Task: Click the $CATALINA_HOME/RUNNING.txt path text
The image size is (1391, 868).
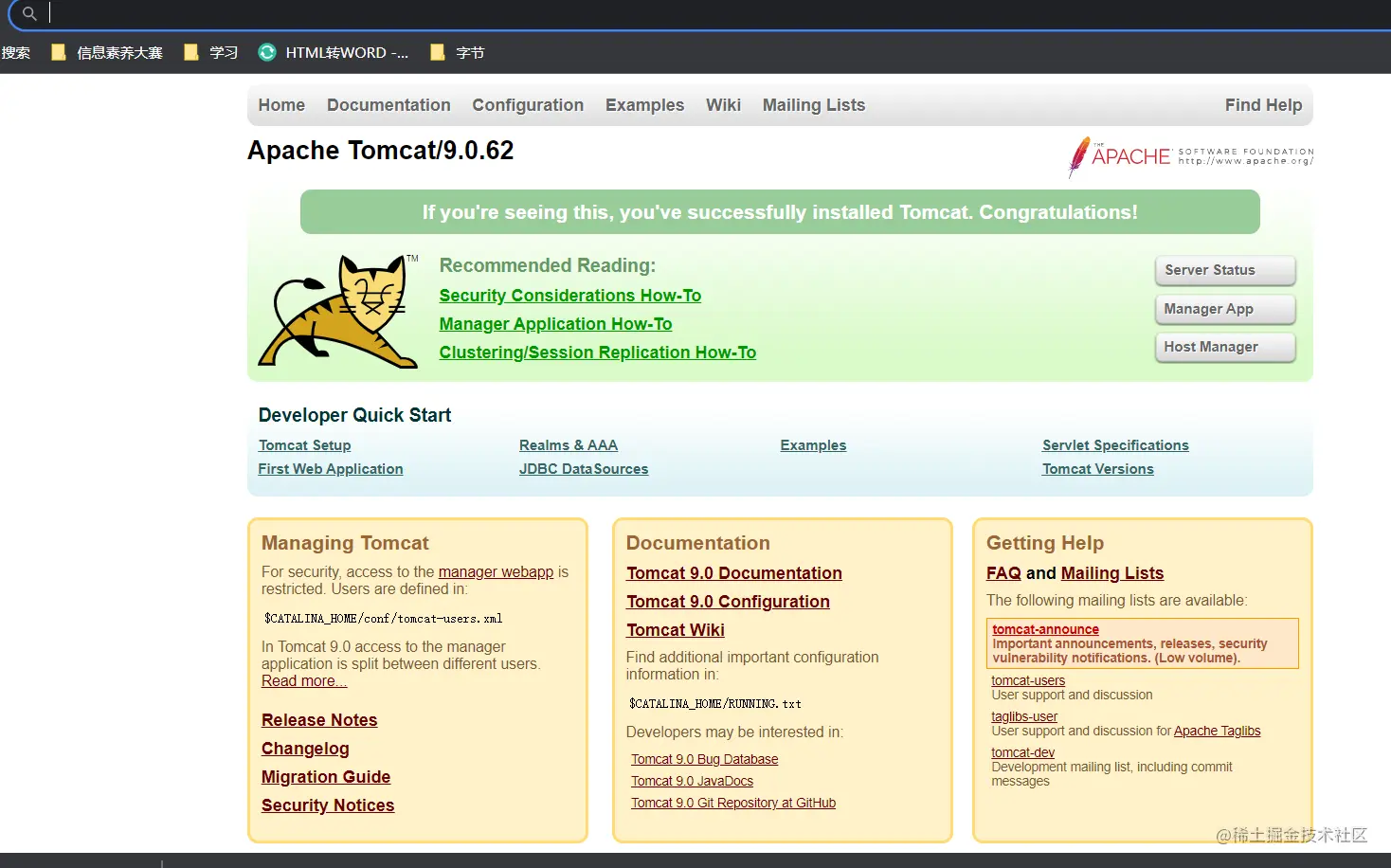Action: (715, 704)
